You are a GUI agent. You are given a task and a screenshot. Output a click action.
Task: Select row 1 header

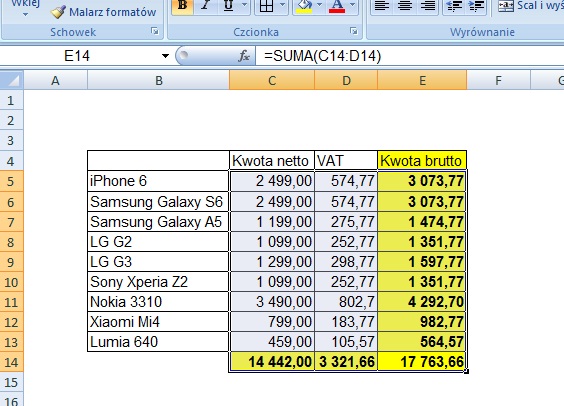click(x=11, y=100)
